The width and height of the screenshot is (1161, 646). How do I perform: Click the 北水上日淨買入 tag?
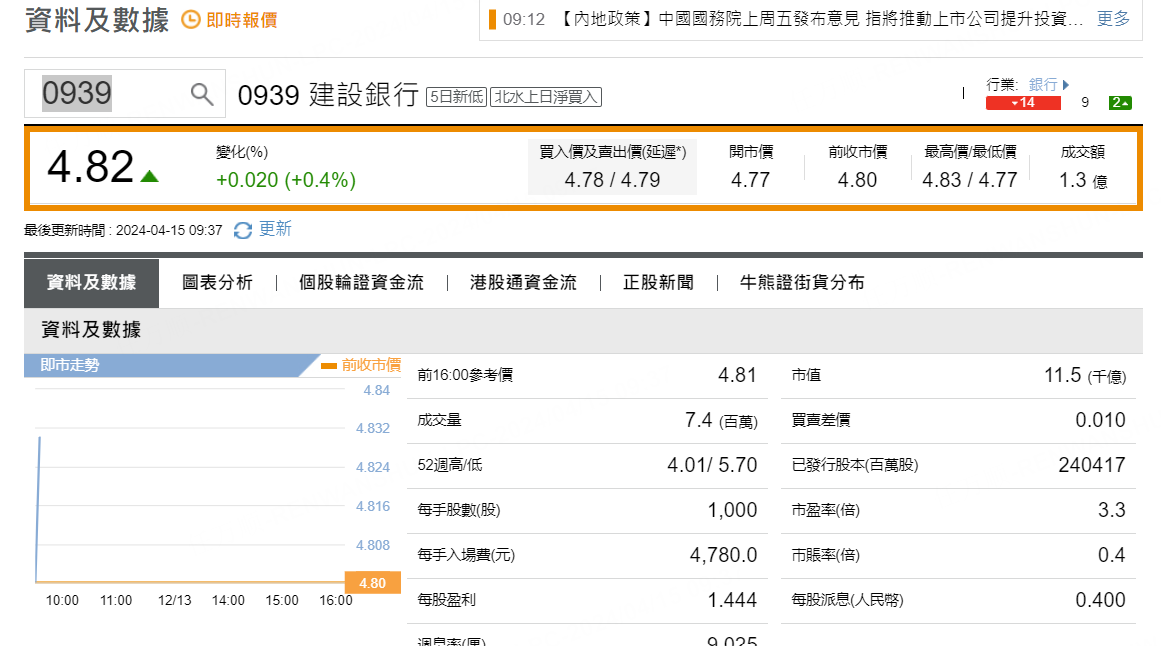[x=545, y=96]
